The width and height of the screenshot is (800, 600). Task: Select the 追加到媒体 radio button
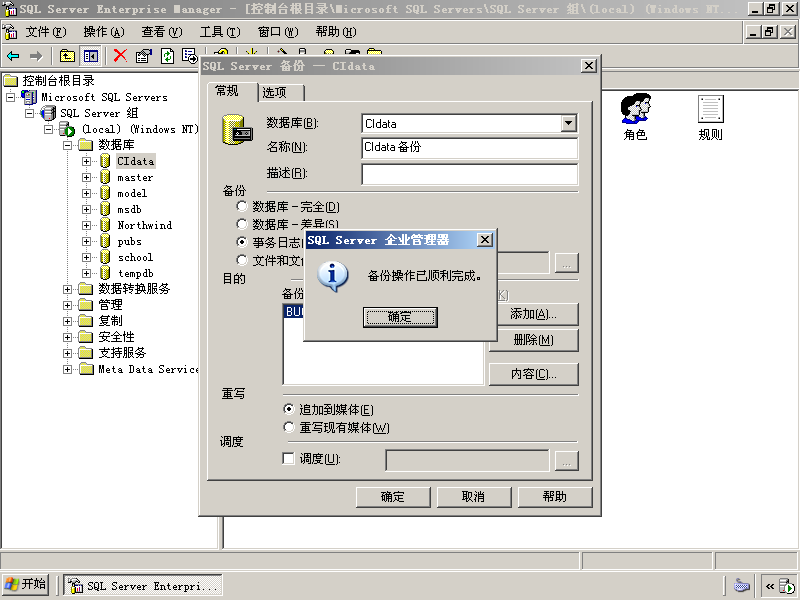pyautogui.click(x=289, y=409)
